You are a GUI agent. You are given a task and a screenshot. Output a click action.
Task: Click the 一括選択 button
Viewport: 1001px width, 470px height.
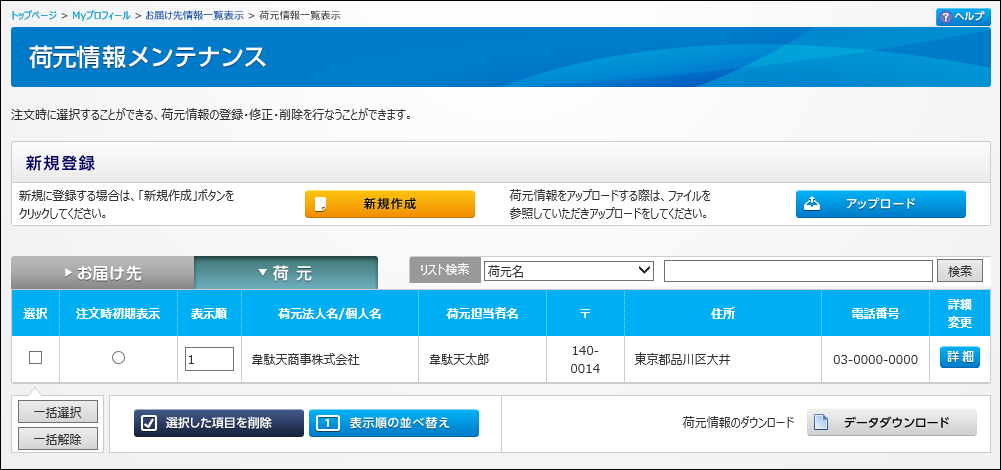coord(57,412)
